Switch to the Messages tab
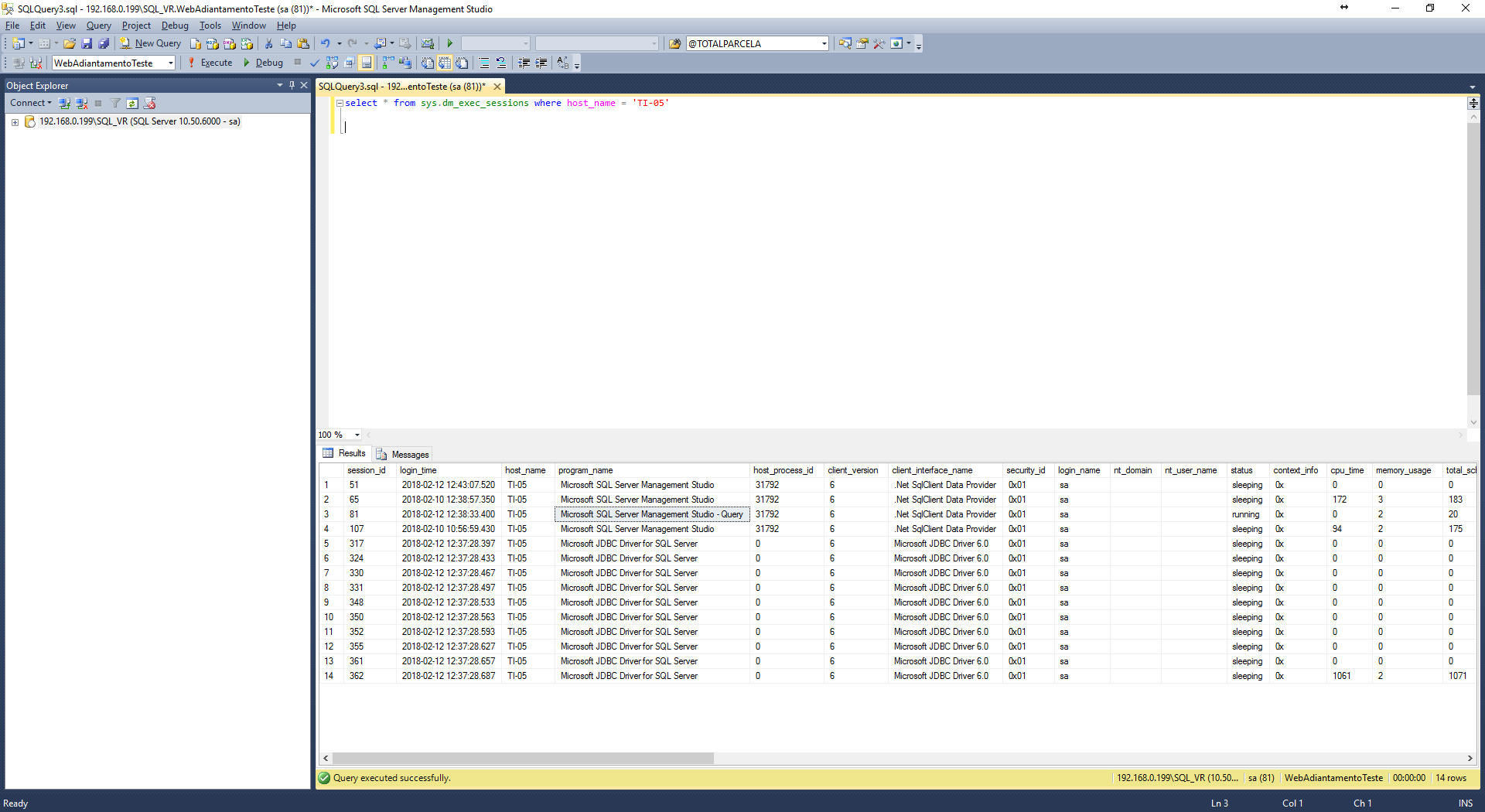Image resolution: width=1485 pixels, height=812 pixels. point(403,455)
